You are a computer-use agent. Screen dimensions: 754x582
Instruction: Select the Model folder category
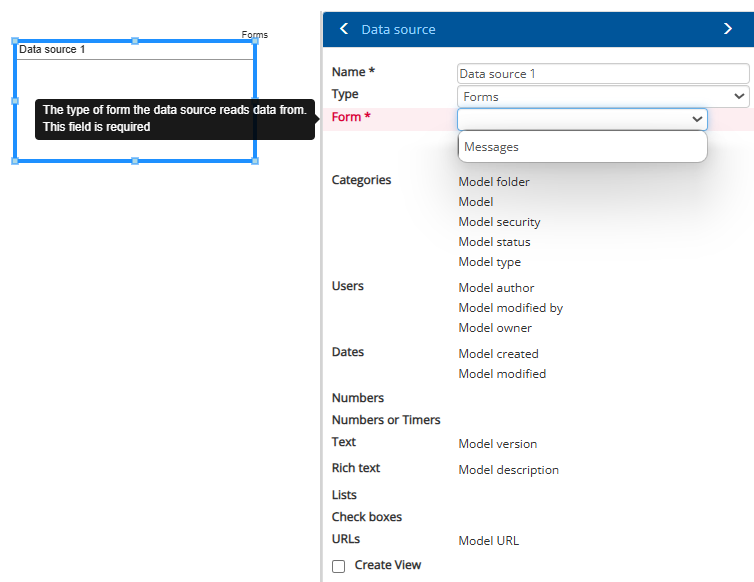pyautogui.click(x=494, y=182)
